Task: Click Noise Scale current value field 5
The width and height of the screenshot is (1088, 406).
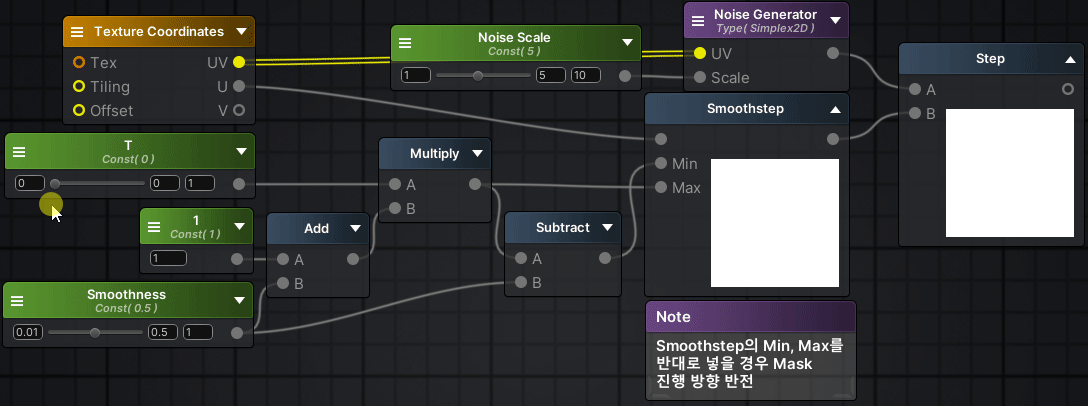Action: (x=551, y=75)
